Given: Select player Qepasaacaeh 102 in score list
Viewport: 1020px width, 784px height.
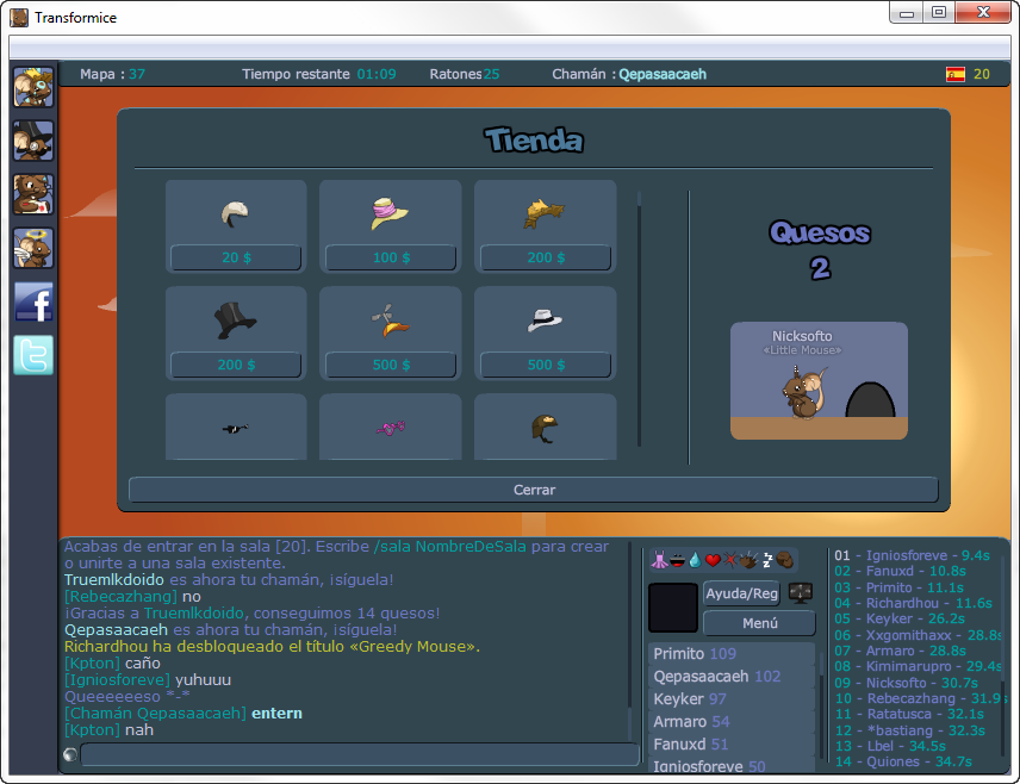Looking at the screenshot, I should [x=731, y=677].
